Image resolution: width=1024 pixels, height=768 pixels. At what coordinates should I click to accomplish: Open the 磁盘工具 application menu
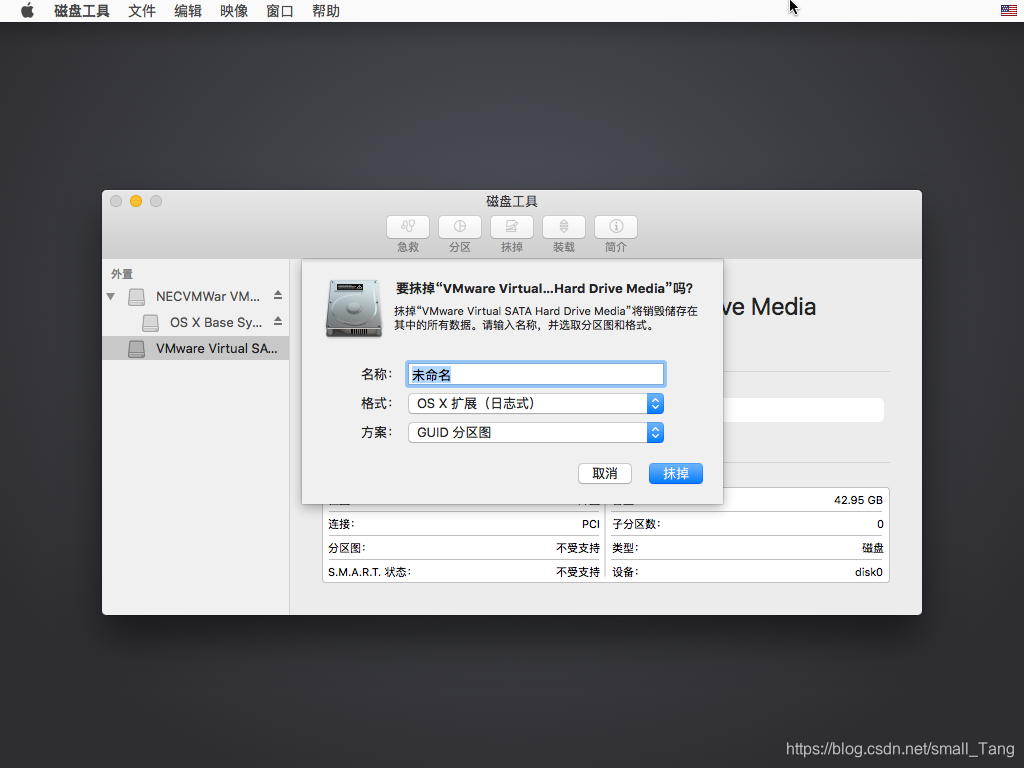point(82,11)
